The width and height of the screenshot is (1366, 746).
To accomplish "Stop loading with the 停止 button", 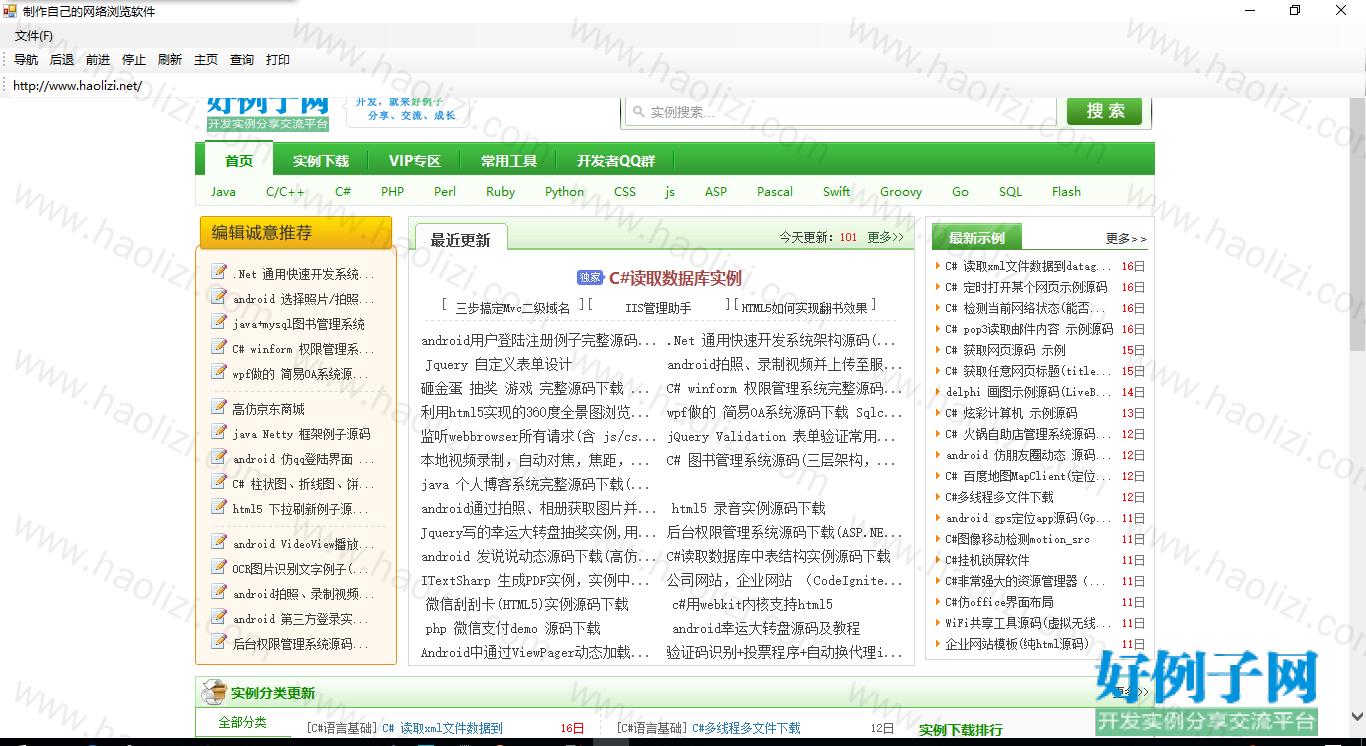I will 134,60.
